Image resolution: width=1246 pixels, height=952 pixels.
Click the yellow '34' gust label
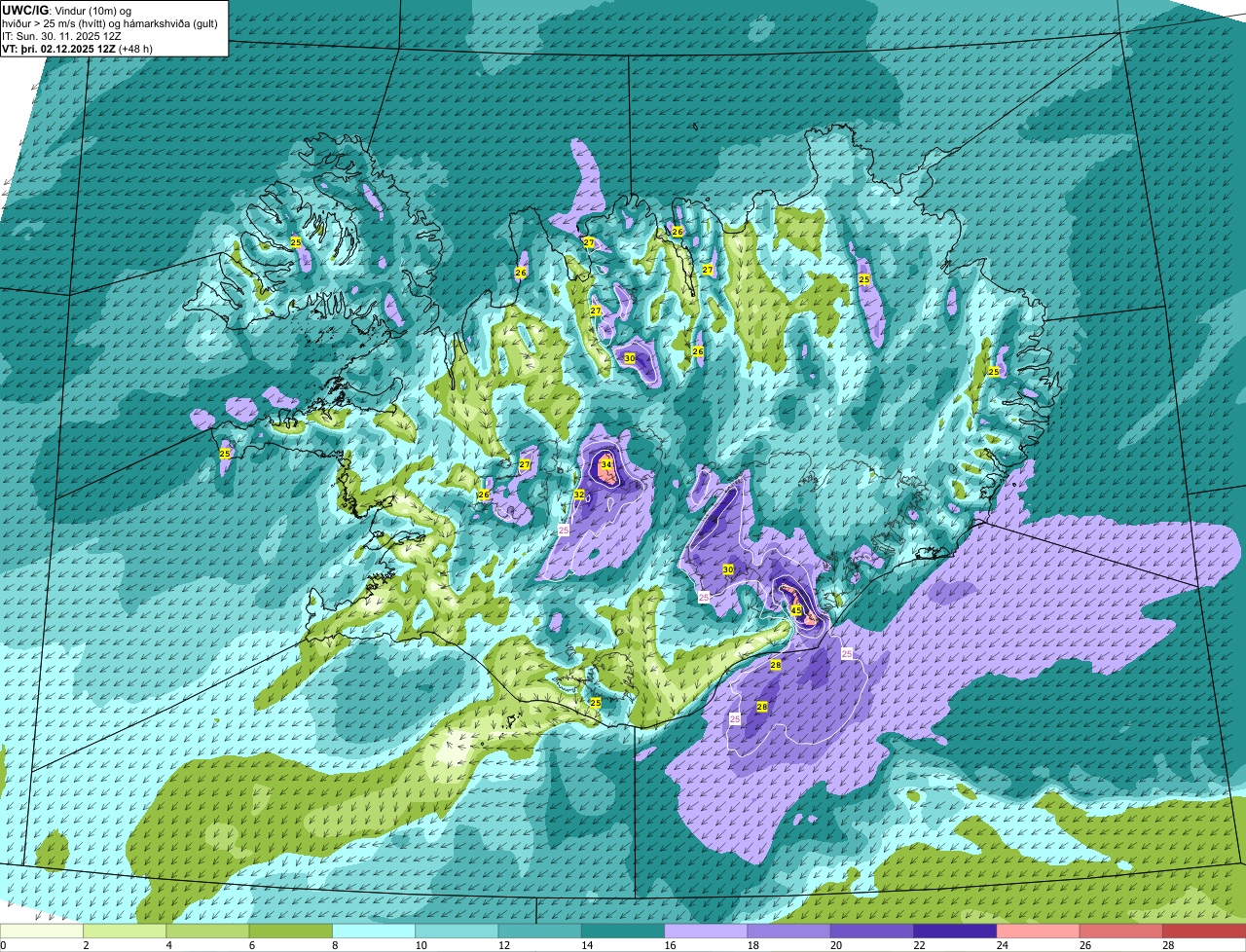pos(606,464)
